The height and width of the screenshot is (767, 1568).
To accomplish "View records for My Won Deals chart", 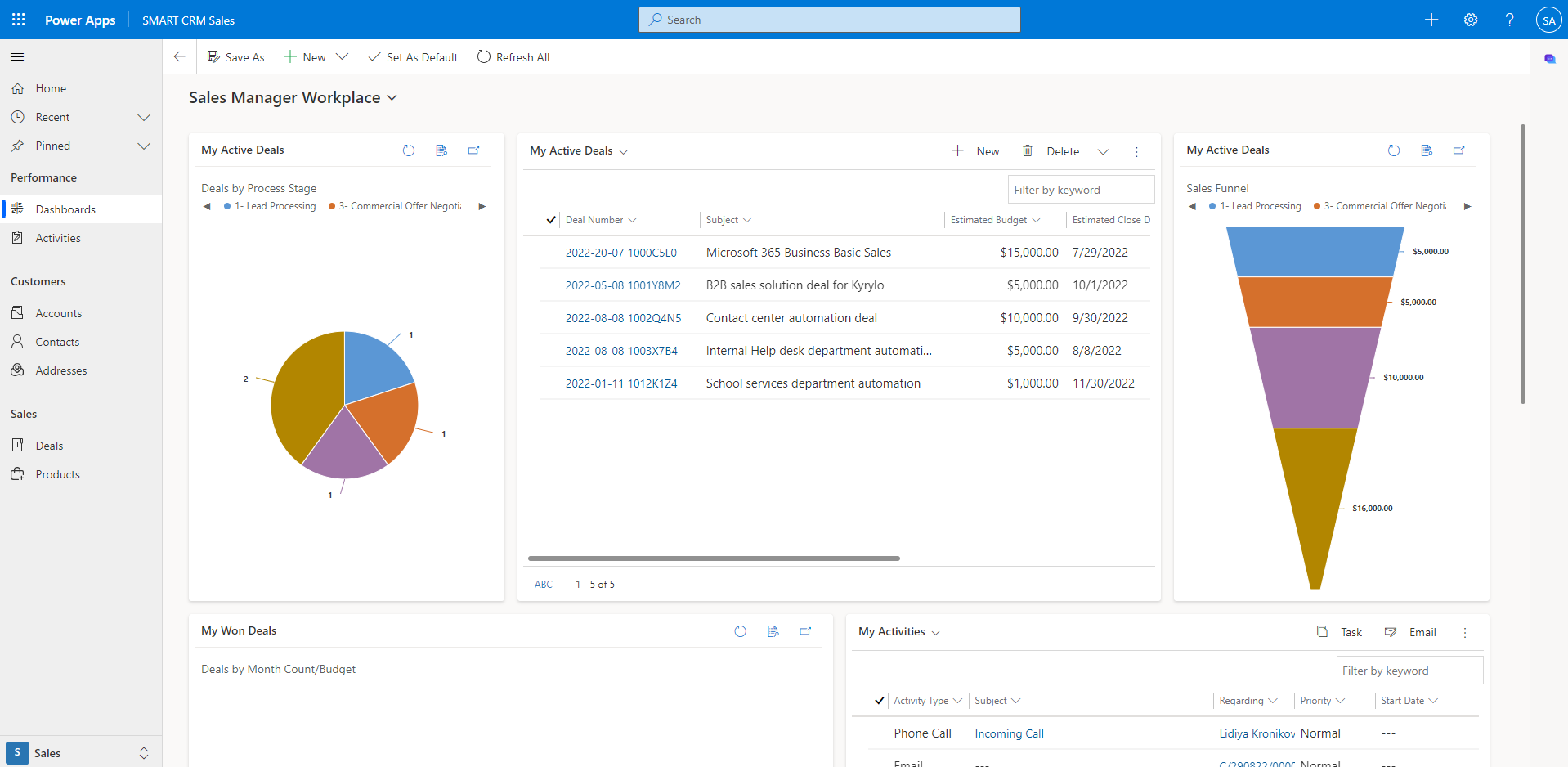I will tap(773, 631).
